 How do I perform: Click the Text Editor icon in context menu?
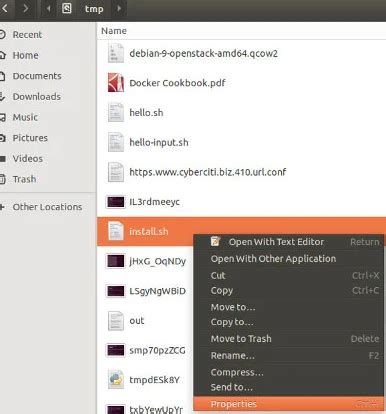click(x=215, y=241)
